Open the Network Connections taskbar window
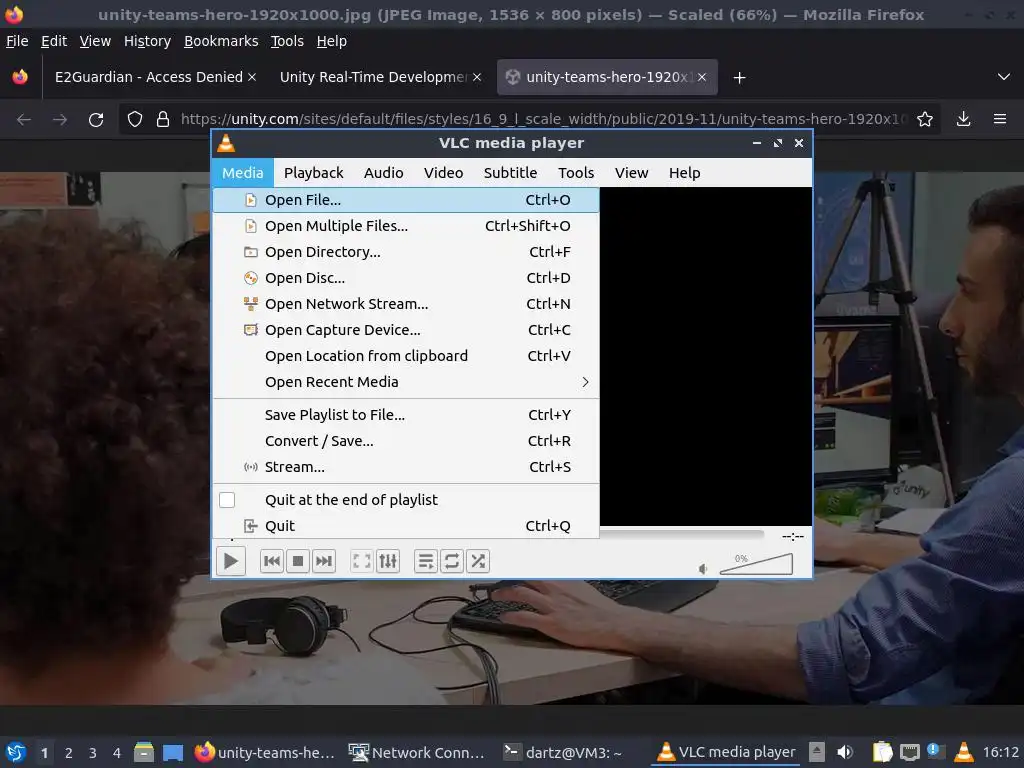This screenshot has width=1024, height=768. click(x=417, y=753)
